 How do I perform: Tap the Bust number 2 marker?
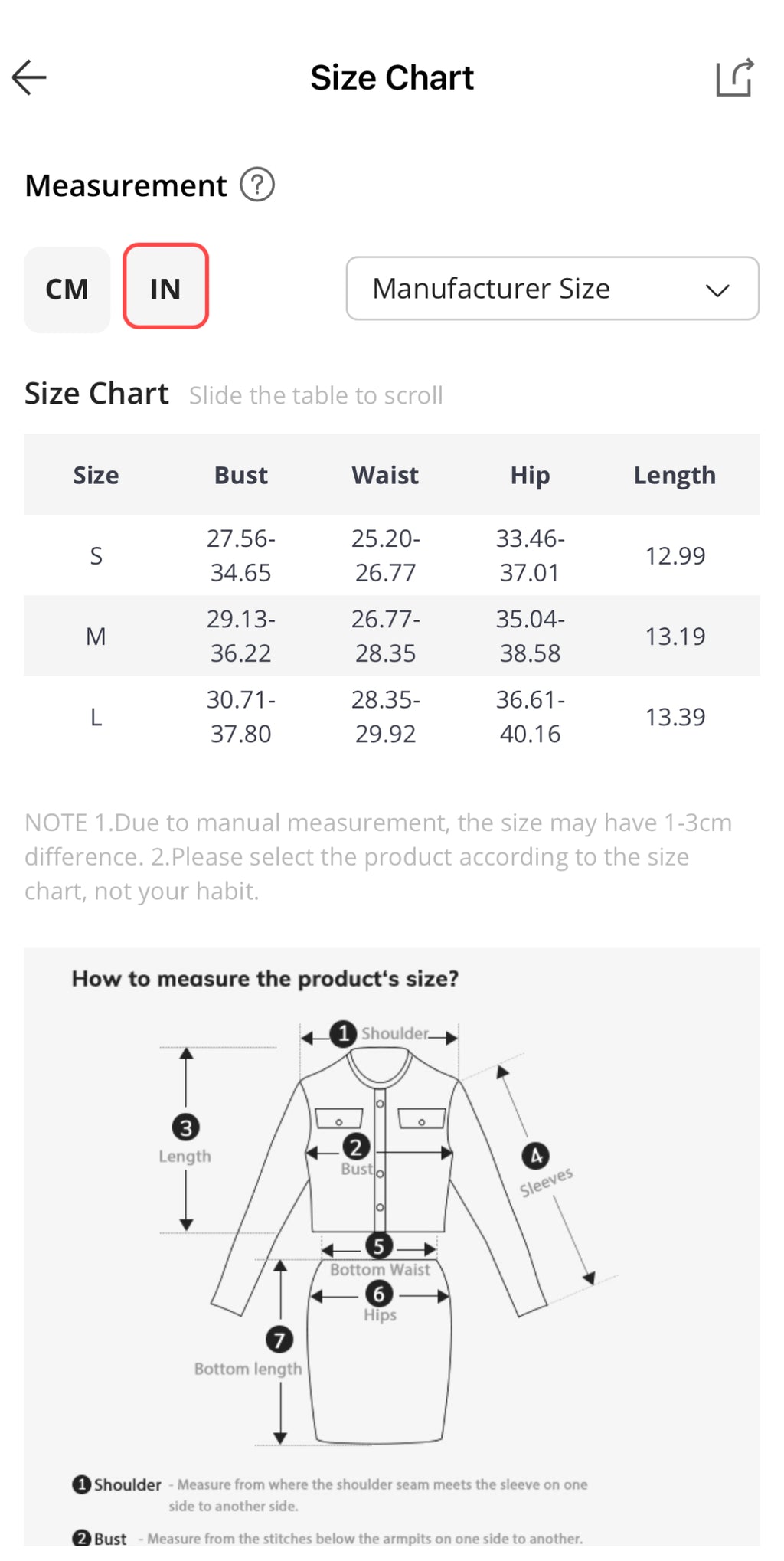click(x=355, y=1147)
